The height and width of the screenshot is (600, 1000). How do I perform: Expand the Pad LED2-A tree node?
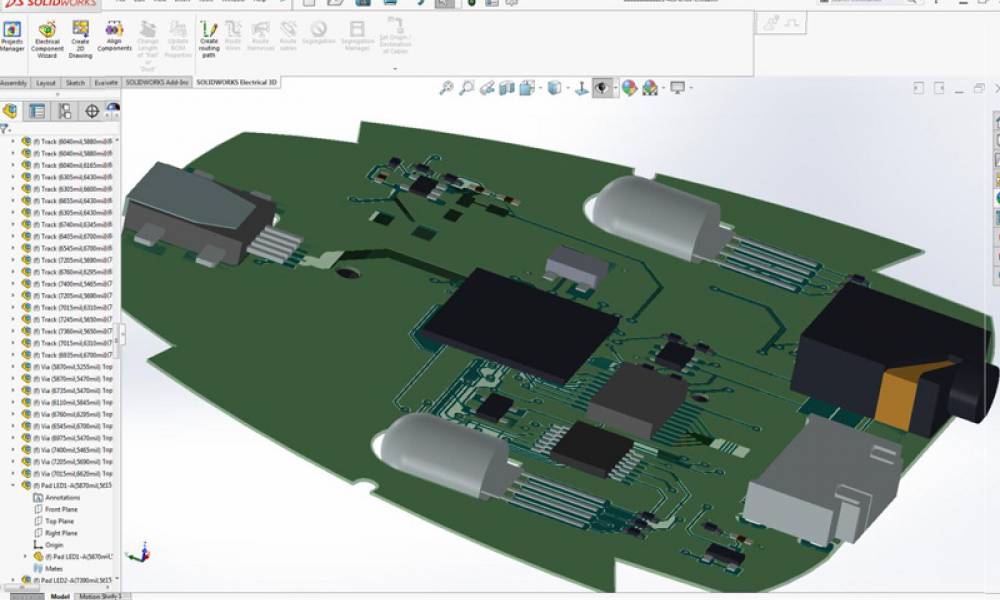point(13,580)
